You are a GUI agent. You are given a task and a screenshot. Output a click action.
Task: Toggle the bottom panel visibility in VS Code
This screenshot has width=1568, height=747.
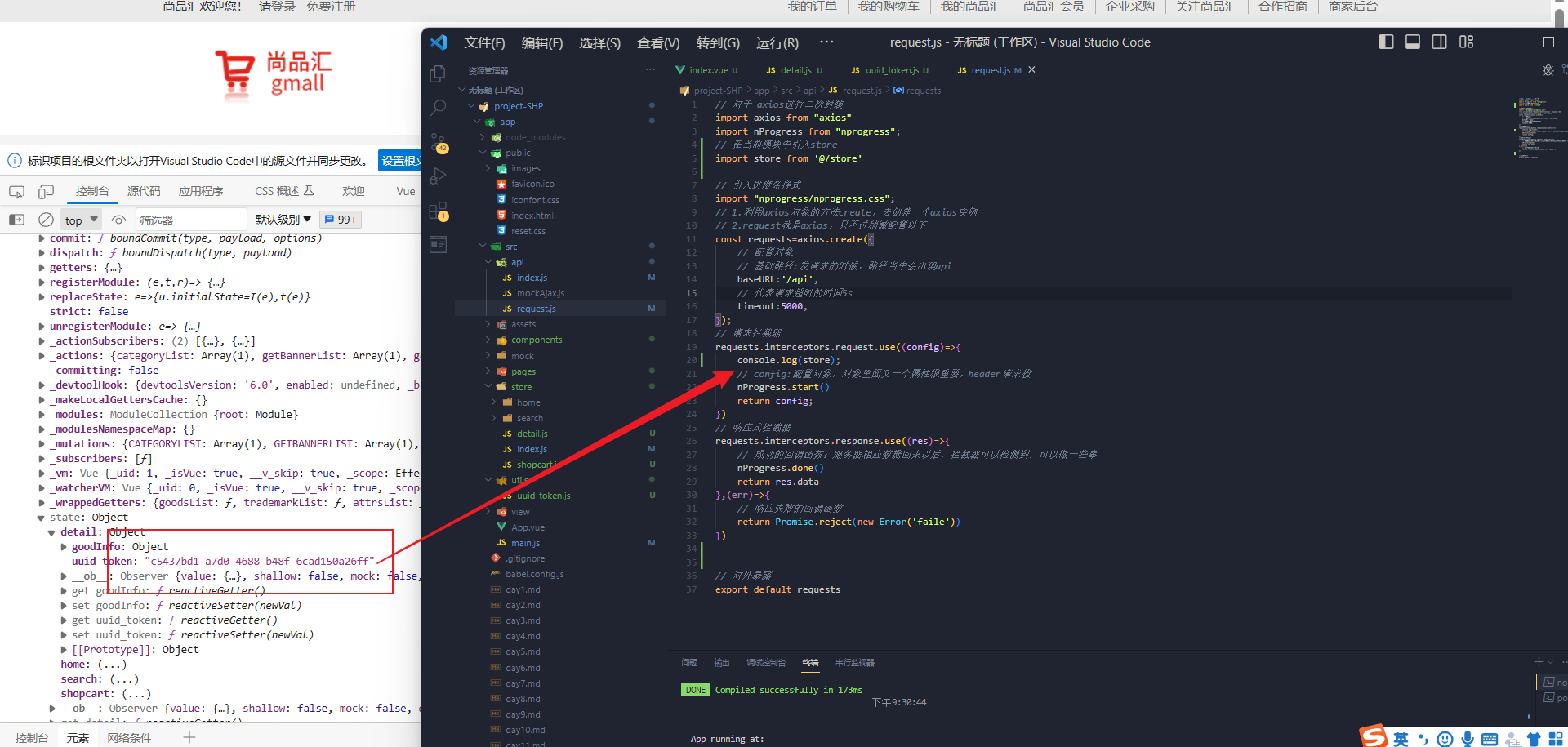click(x=1412, y=42)
